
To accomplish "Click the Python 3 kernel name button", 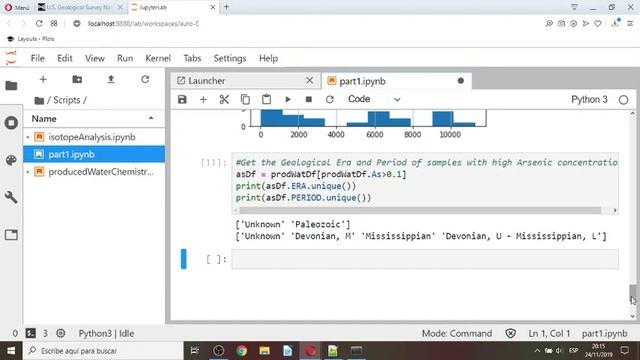I will [x=589, y=100].
